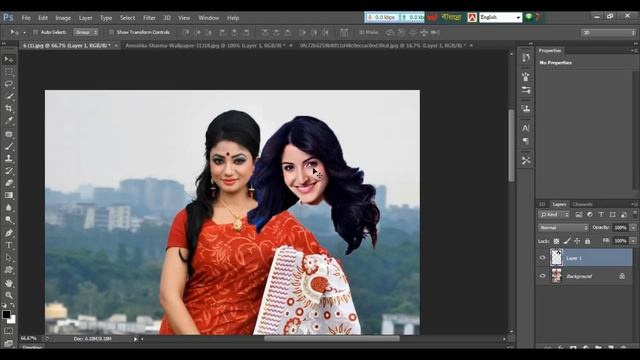640x360 pixels.
Task: Switch to the Anushka Sharma Wallpaper document tab
Action: tap(205, 45)
